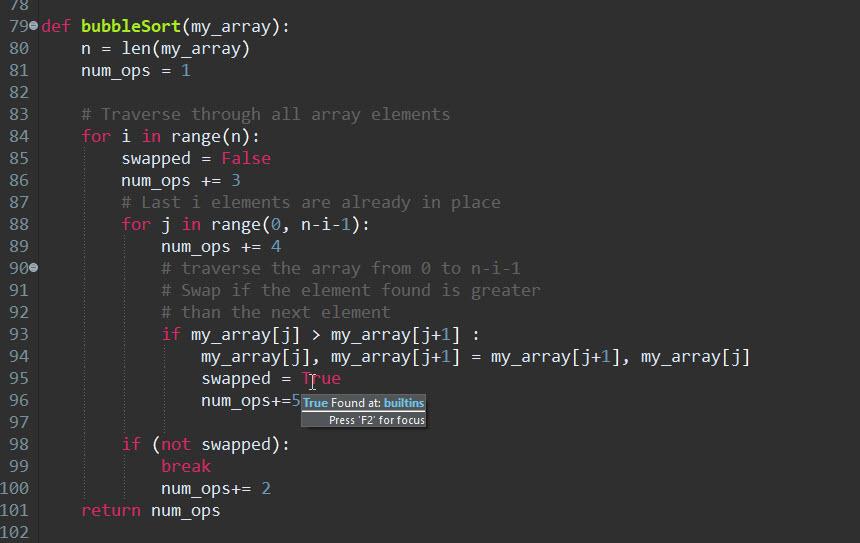860x543 pixels.
Task: Click 'num_ops = 1' on line 81
Action: (135, 71)
